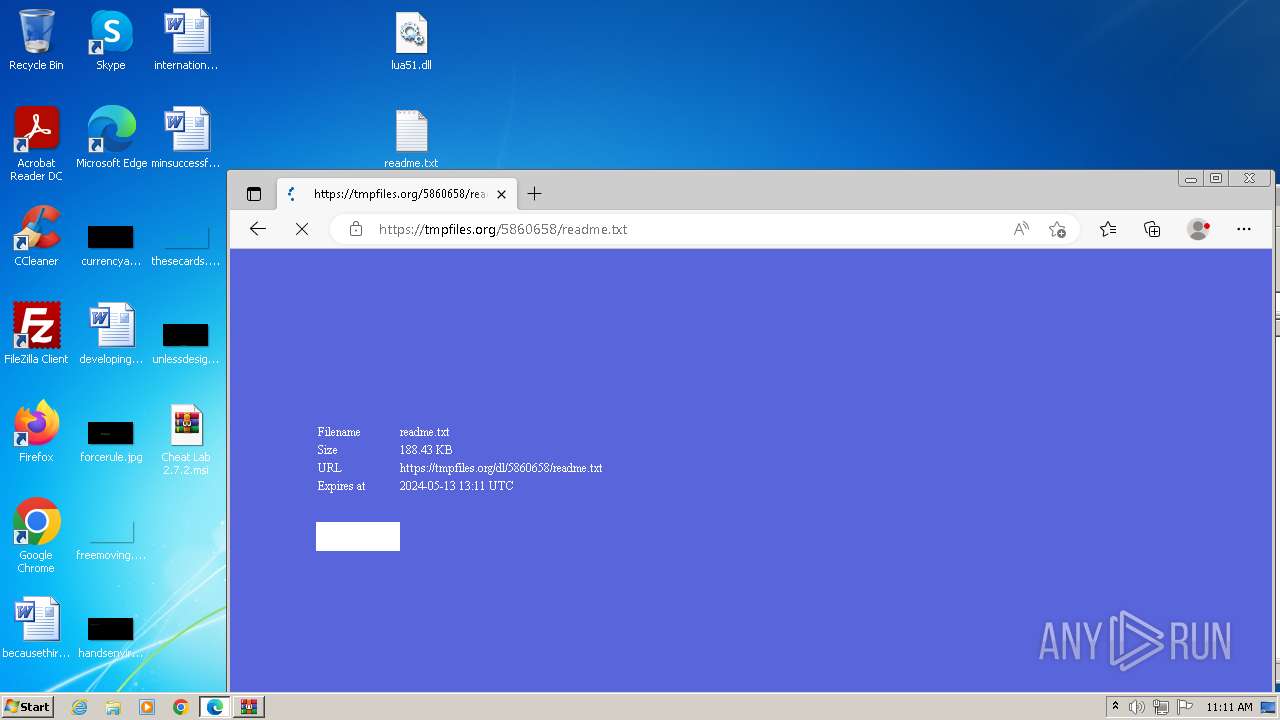Viewport: 1280px width, 720px height.
Task: Open the minsuccessf... Word document on the desktop
Action: [186, 138]
